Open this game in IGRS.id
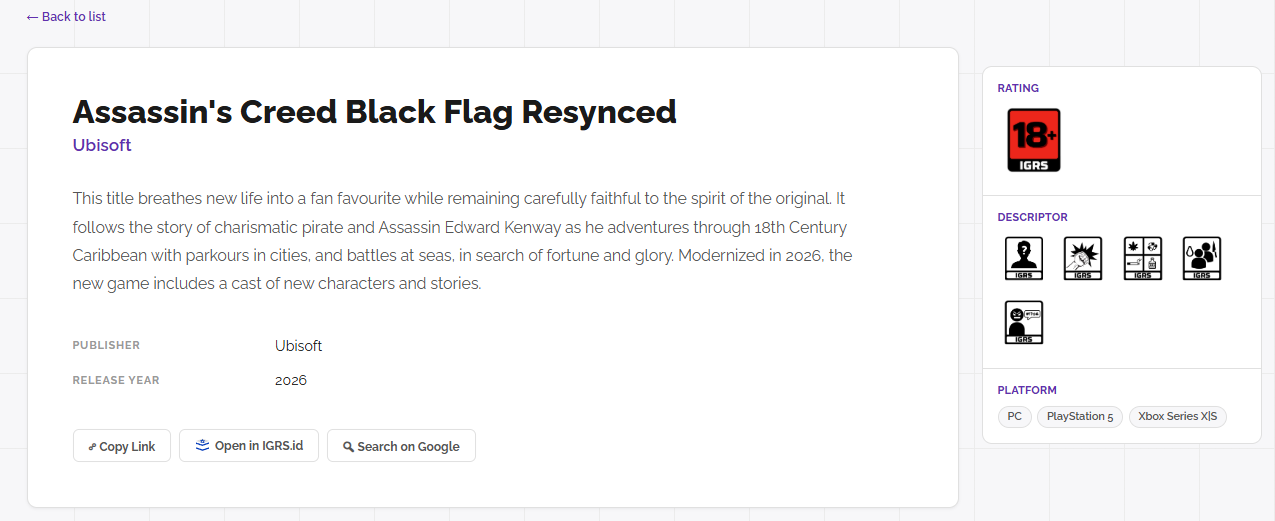The height and width of the screenshot is (521, 1275). point(249,446)
